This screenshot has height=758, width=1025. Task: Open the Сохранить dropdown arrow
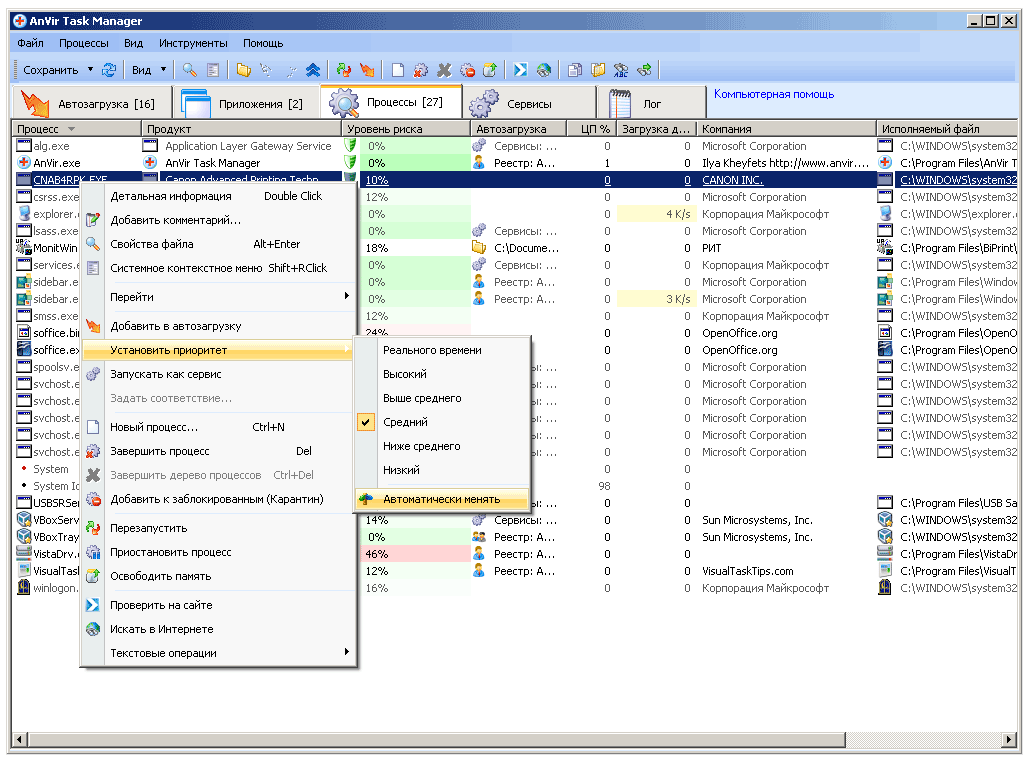tap(90, 70)
